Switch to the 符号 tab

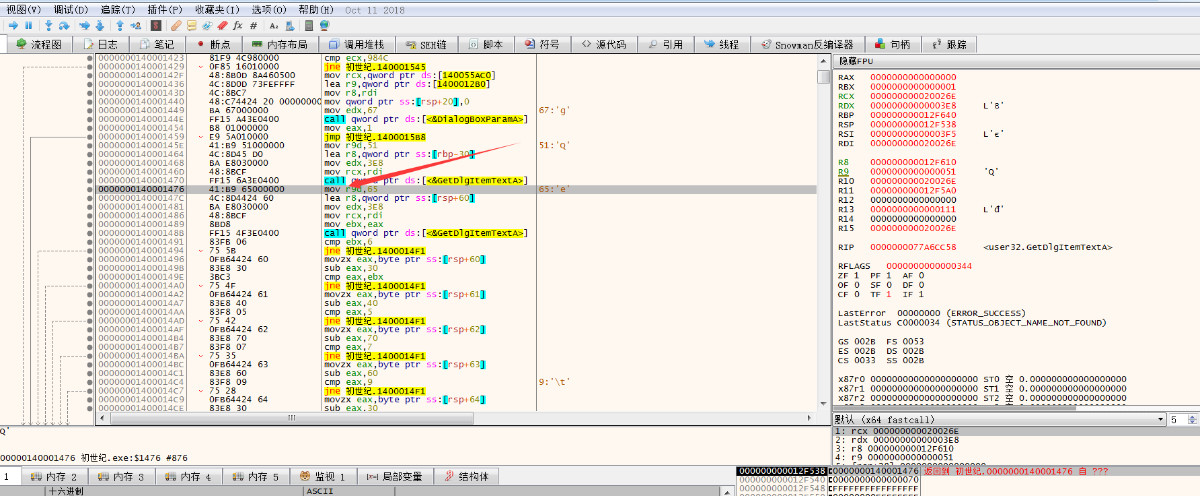pos(541,44)
